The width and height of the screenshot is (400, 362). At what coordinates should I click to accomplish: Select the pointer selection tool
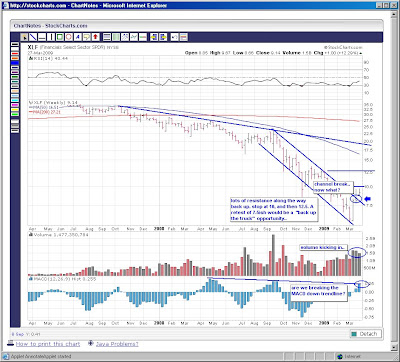point(24,37)
